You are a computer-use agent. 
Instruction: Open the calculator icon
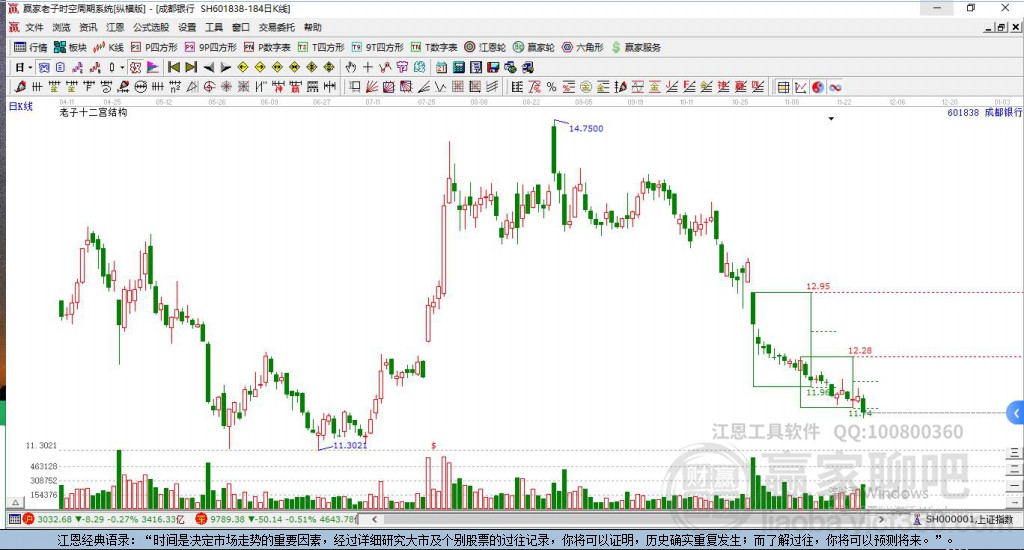[458, 67]
